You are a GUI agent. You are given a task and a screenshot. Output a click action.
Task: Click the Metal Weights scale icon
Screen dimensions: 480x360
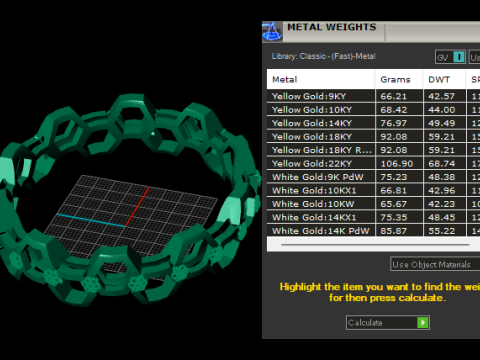(272, 32)
